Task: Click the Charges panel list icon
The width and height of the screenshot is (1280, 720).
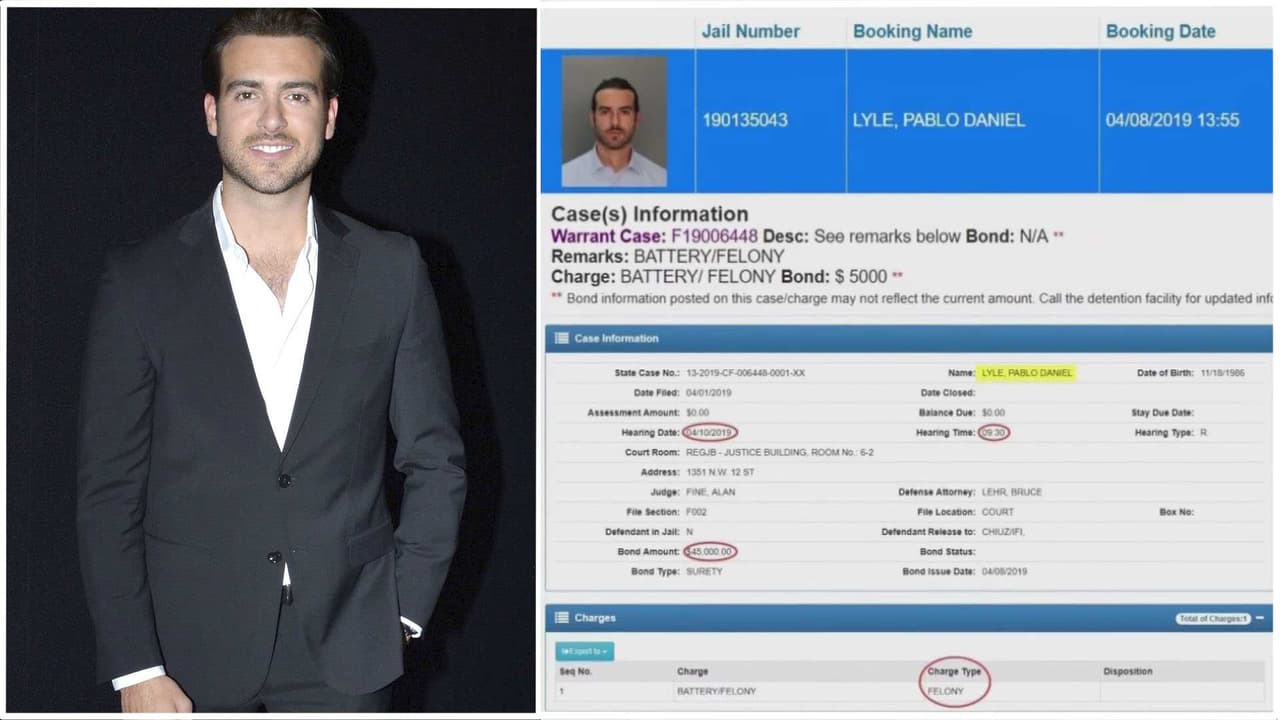Action: (562, 618)
